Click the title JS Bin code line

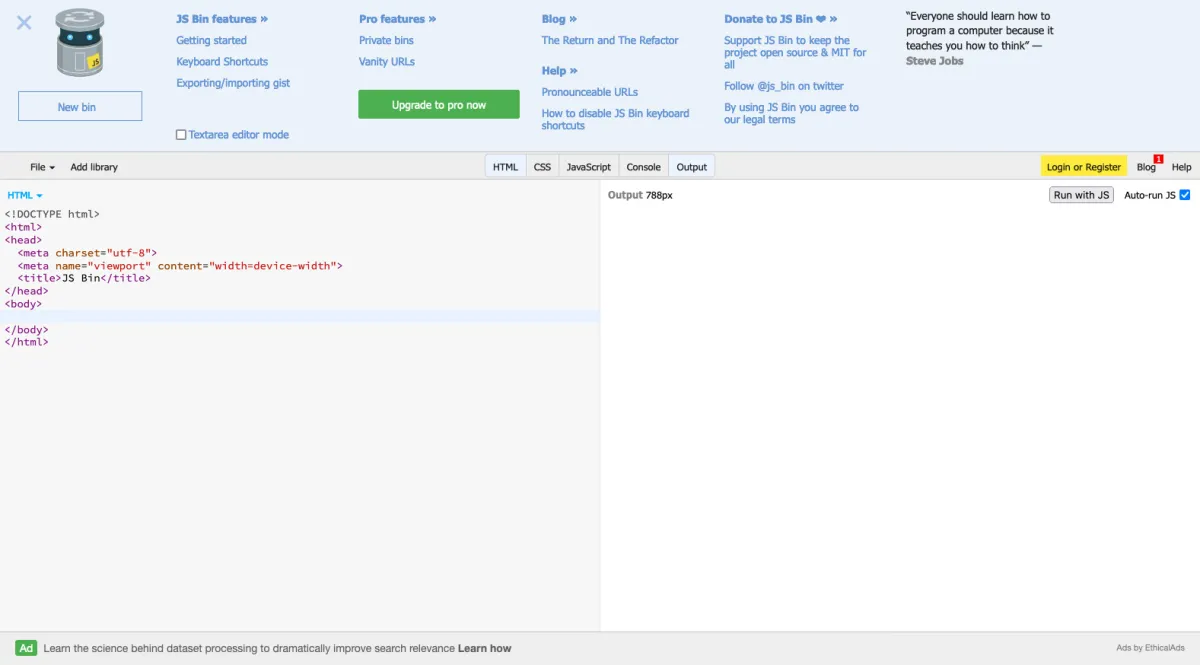[x=84, y=278]
